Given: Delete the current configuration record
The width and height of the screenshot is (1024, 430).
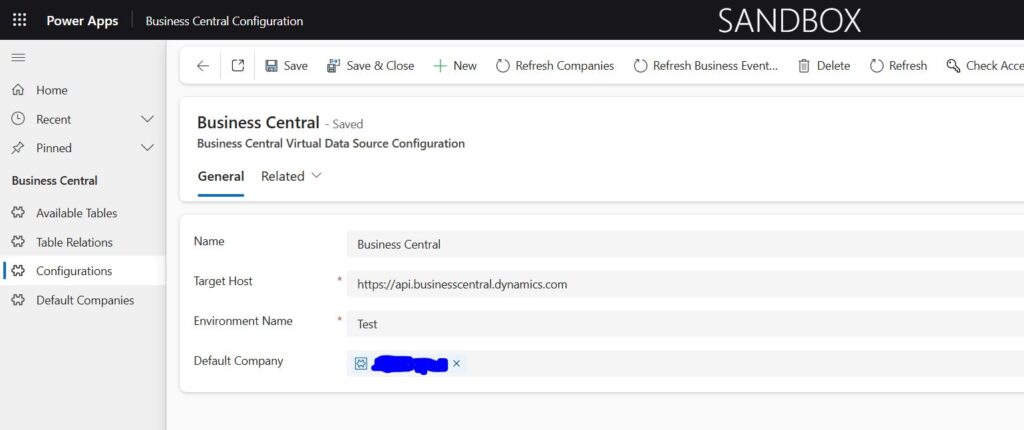Looking at the screenshot, I should click(x=823, y=66).
